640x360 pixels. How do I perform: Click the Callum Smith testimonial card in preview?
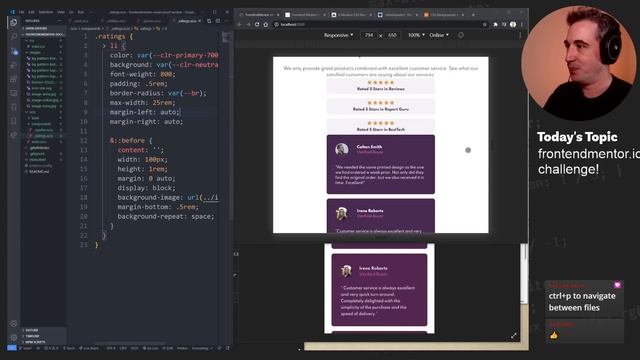coord(380,164)
